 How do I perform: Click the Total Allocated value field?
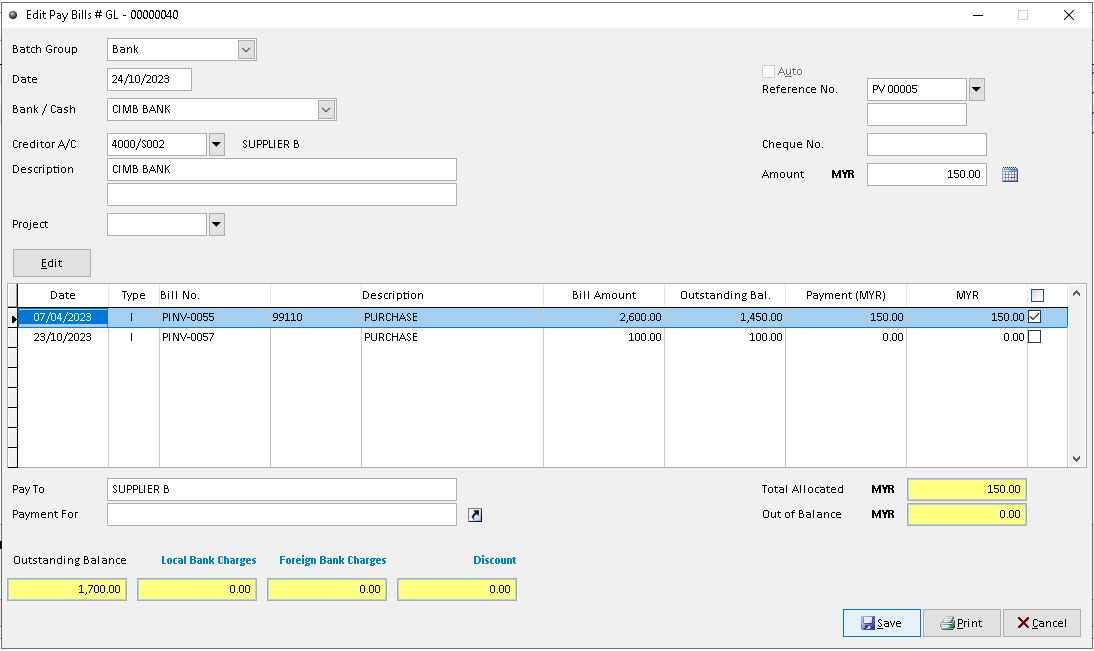(966, 490)
